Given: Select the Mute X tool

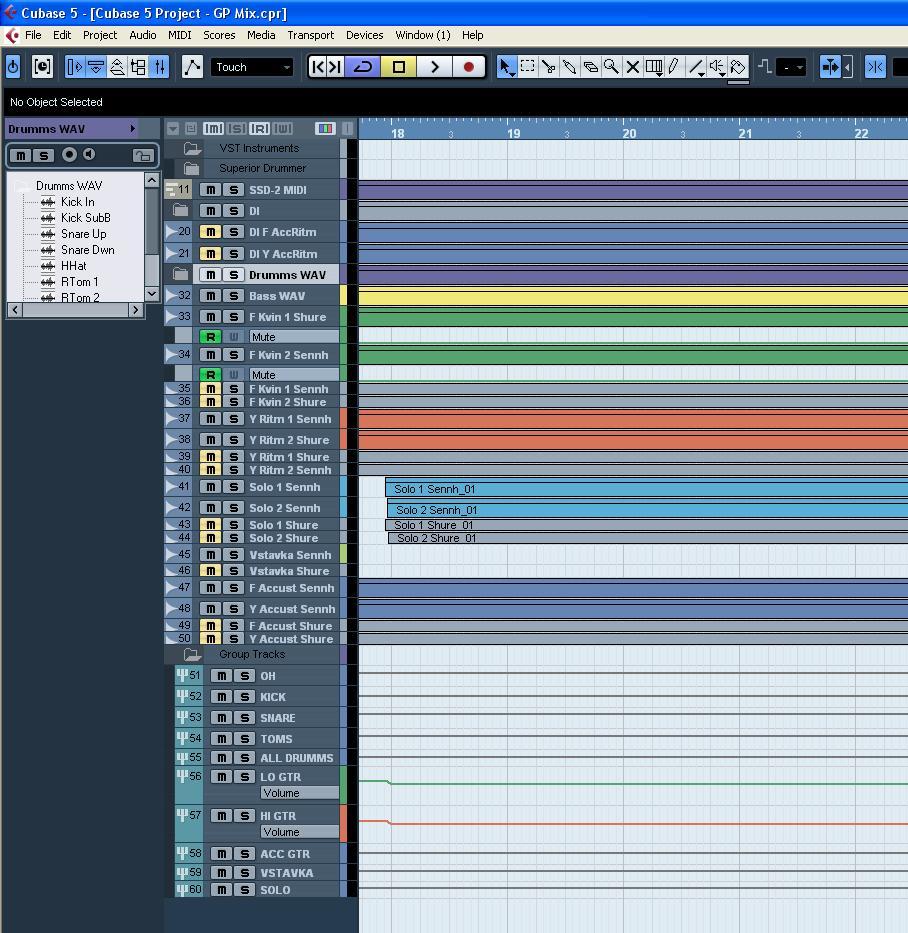Looking at the screenshot, I should (x=633, y=67).
